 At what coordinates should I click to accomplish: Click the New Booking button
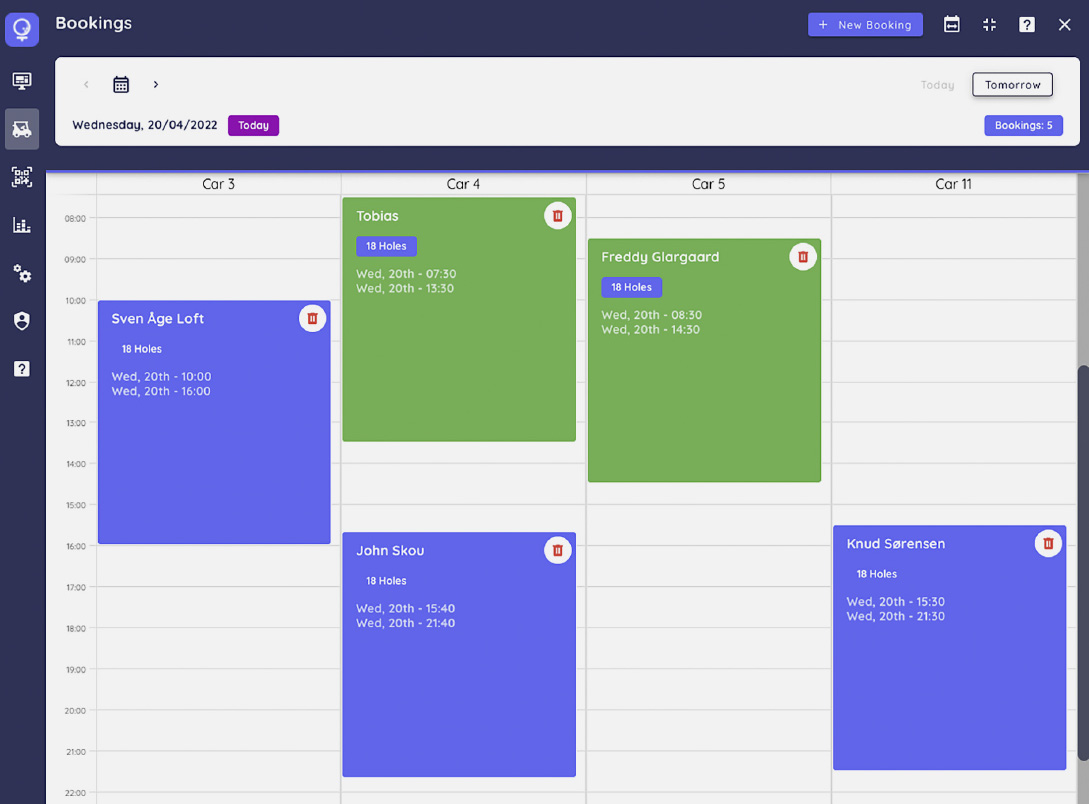point(865,25)
